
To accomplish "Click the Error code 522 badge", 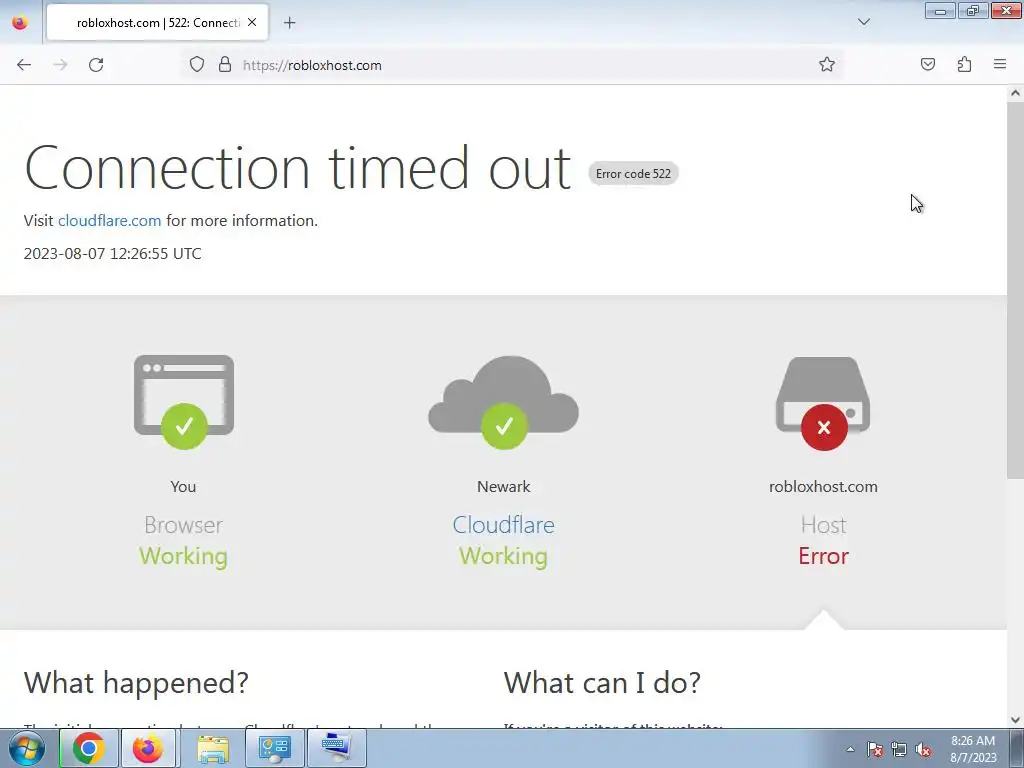I will tap(633, 174).
